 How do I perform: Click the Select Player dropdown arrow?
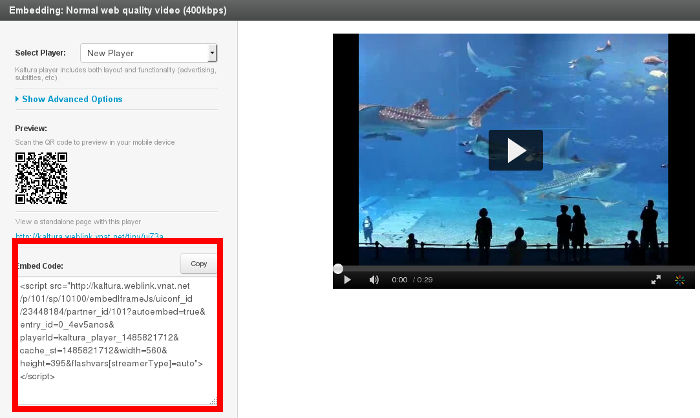[x=212, y=53]
